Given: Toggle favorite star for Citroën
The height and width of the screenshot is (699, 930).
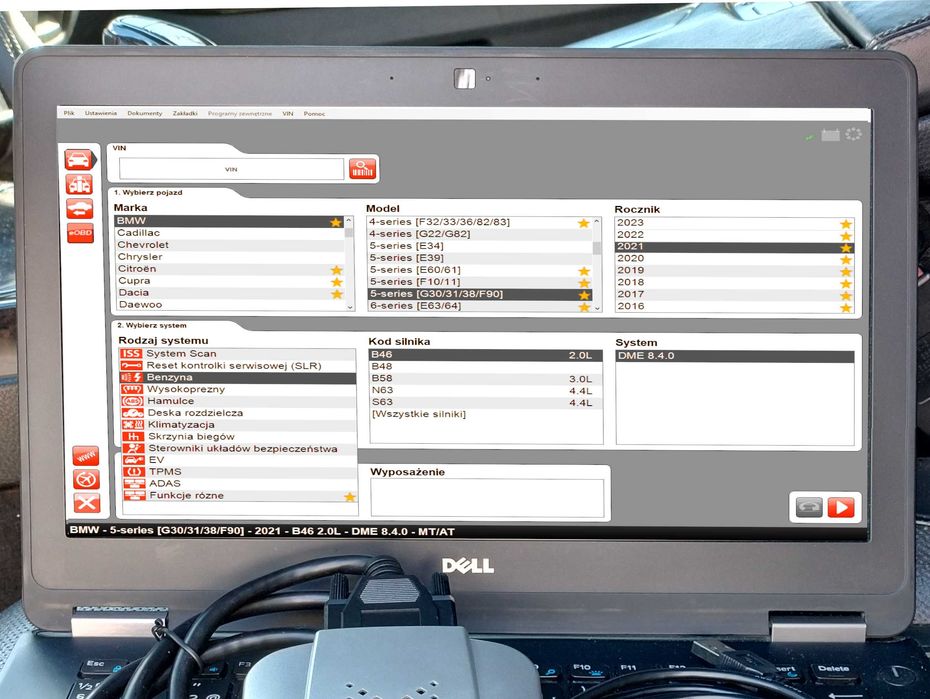Looking at the screenshot, I should click(x=336, y=270).
